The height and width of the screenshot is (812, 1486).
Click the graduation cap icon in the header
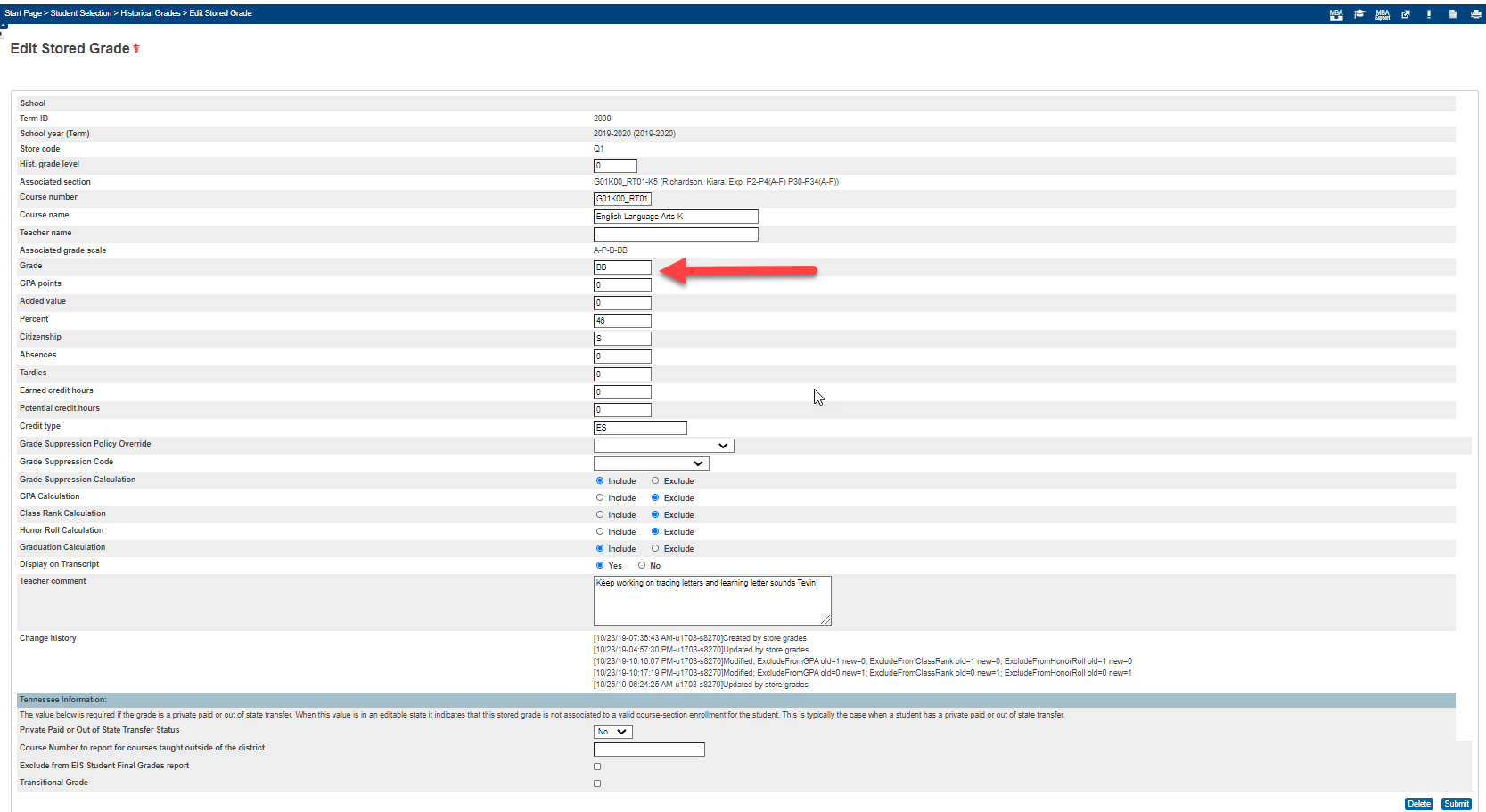tap(1359, 14)
